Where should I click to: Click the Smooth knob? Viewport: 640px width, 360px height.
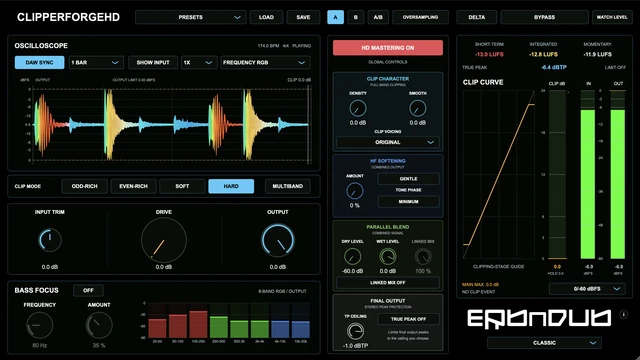(418, 109)
